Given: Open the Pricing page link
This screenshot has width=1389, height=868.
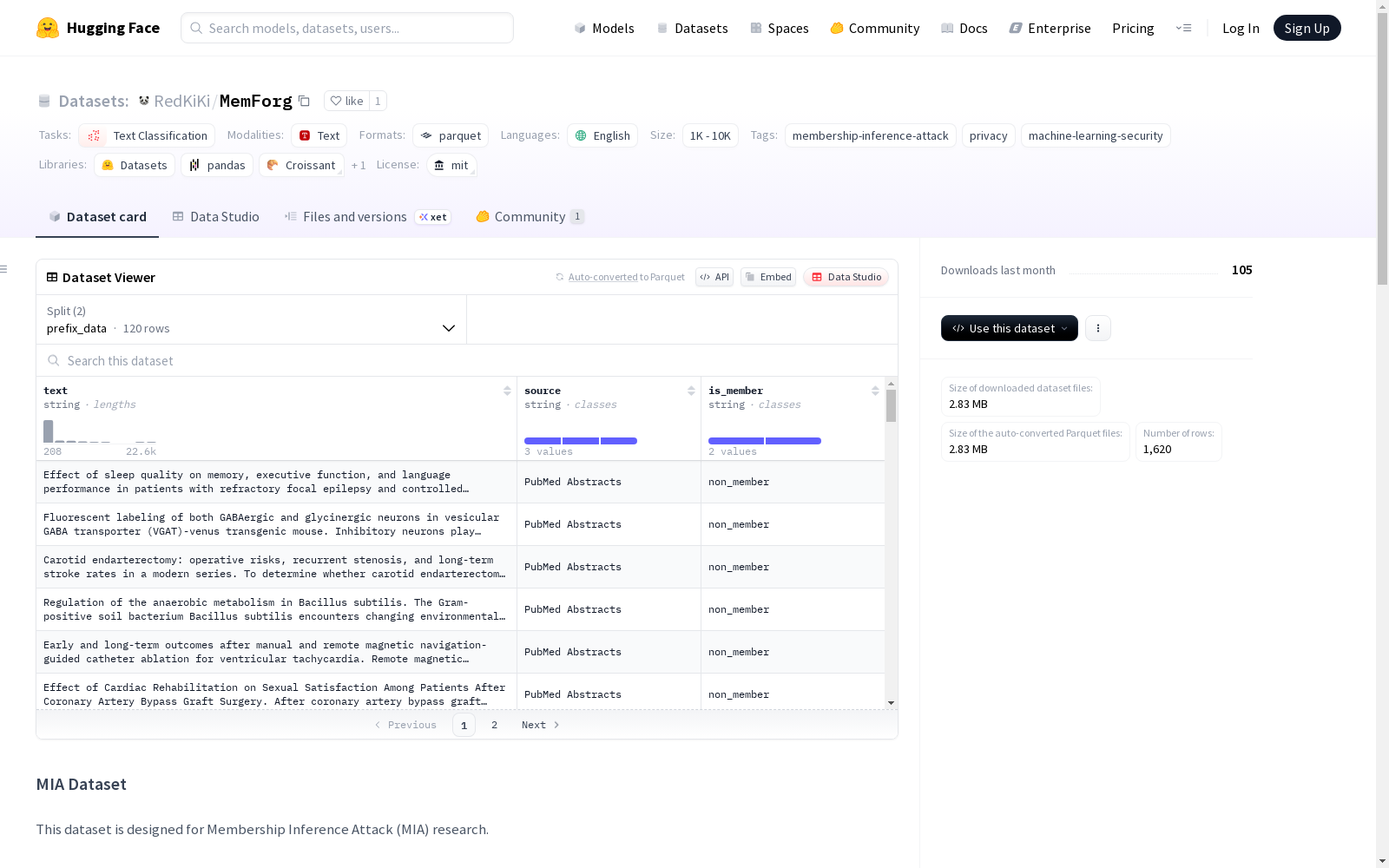Looking at the screenshot, I should pos(1133,28).
